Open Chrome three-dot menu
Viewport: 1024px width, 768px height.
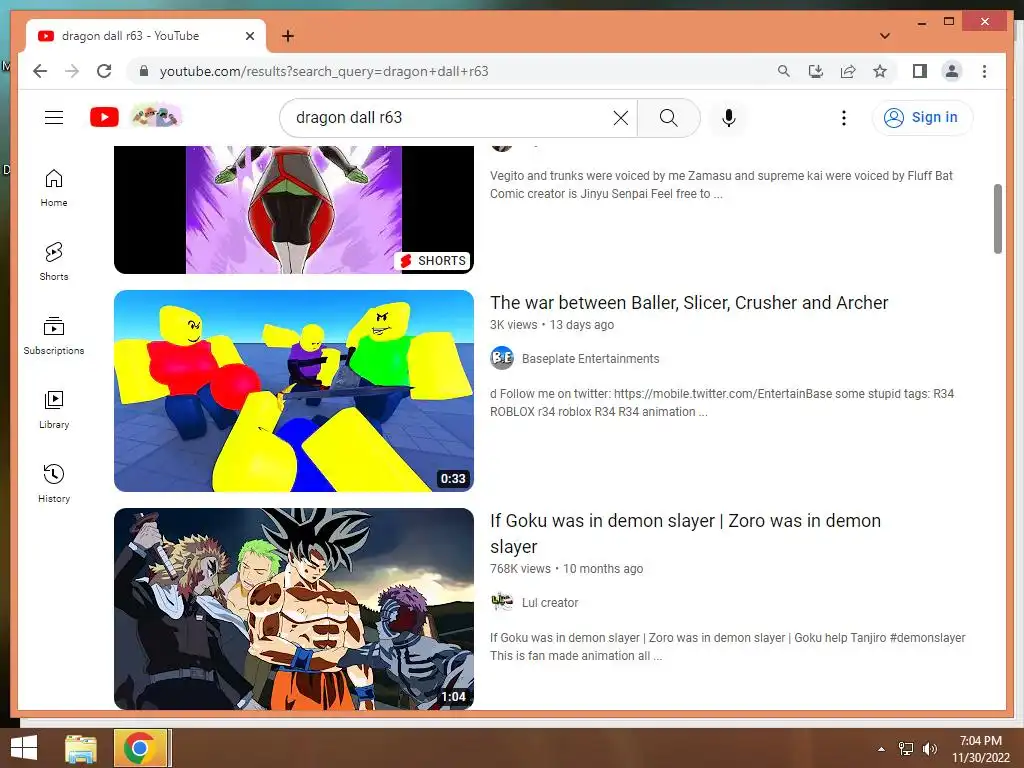point(984,71)
